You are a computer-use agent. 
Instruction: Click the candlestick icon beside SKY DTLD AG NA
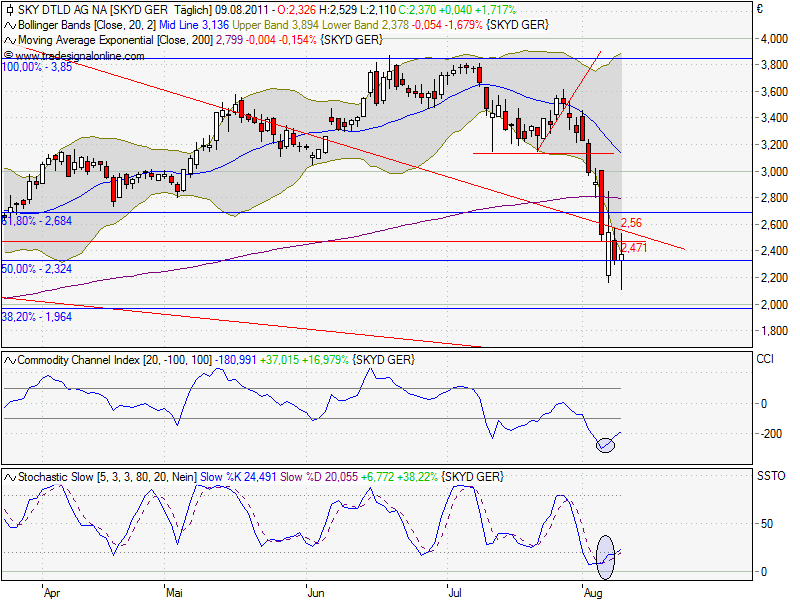(10, 10)
